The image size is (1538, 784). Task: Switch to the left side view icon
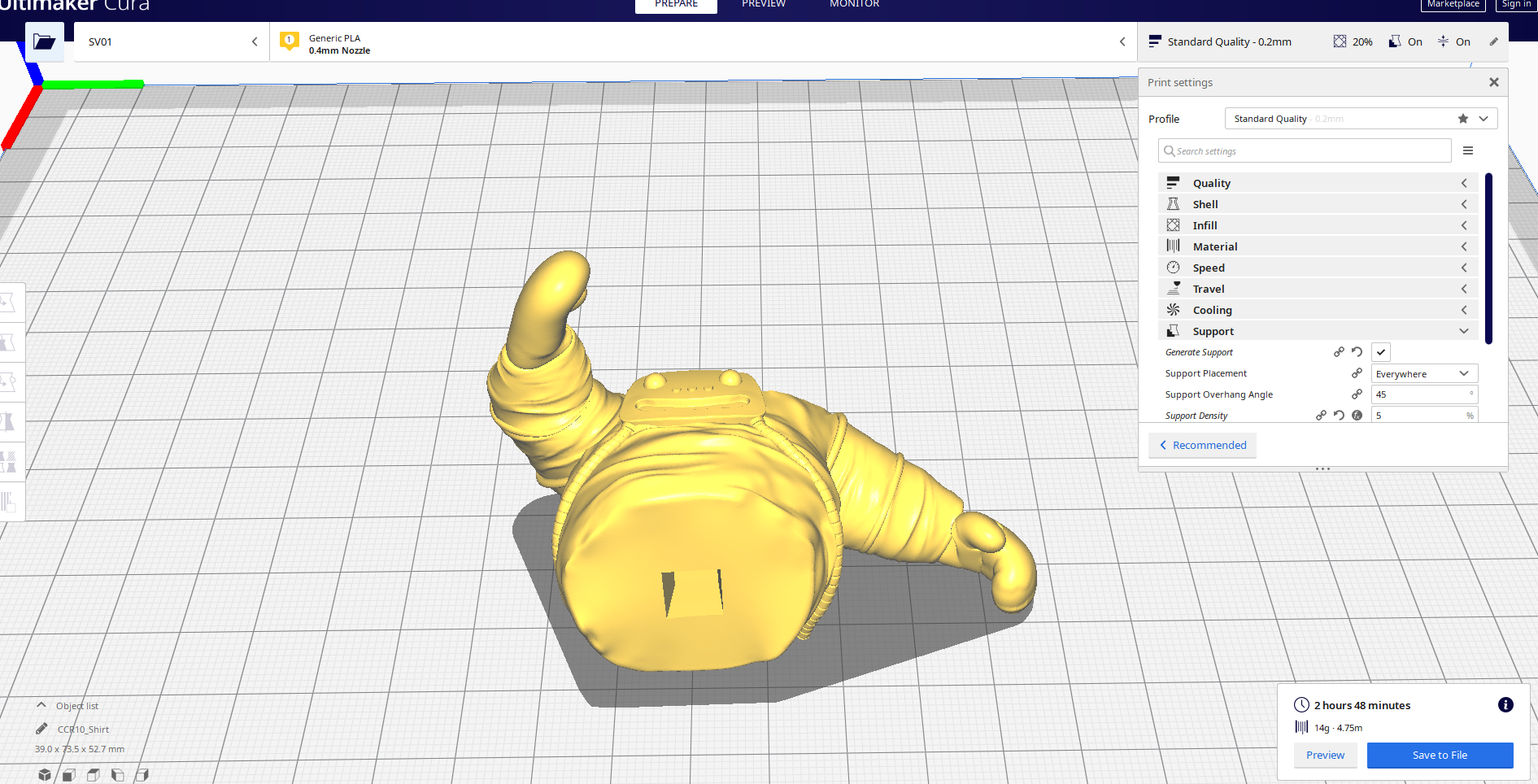(x=118, y=775)
